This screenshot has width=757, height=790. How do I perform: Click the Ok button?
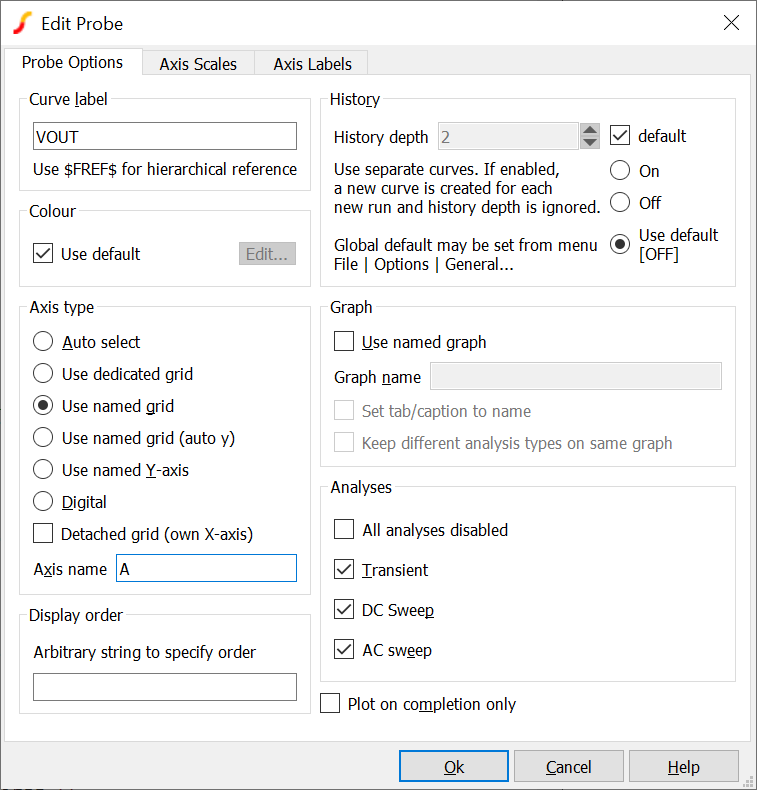[453, 767]
